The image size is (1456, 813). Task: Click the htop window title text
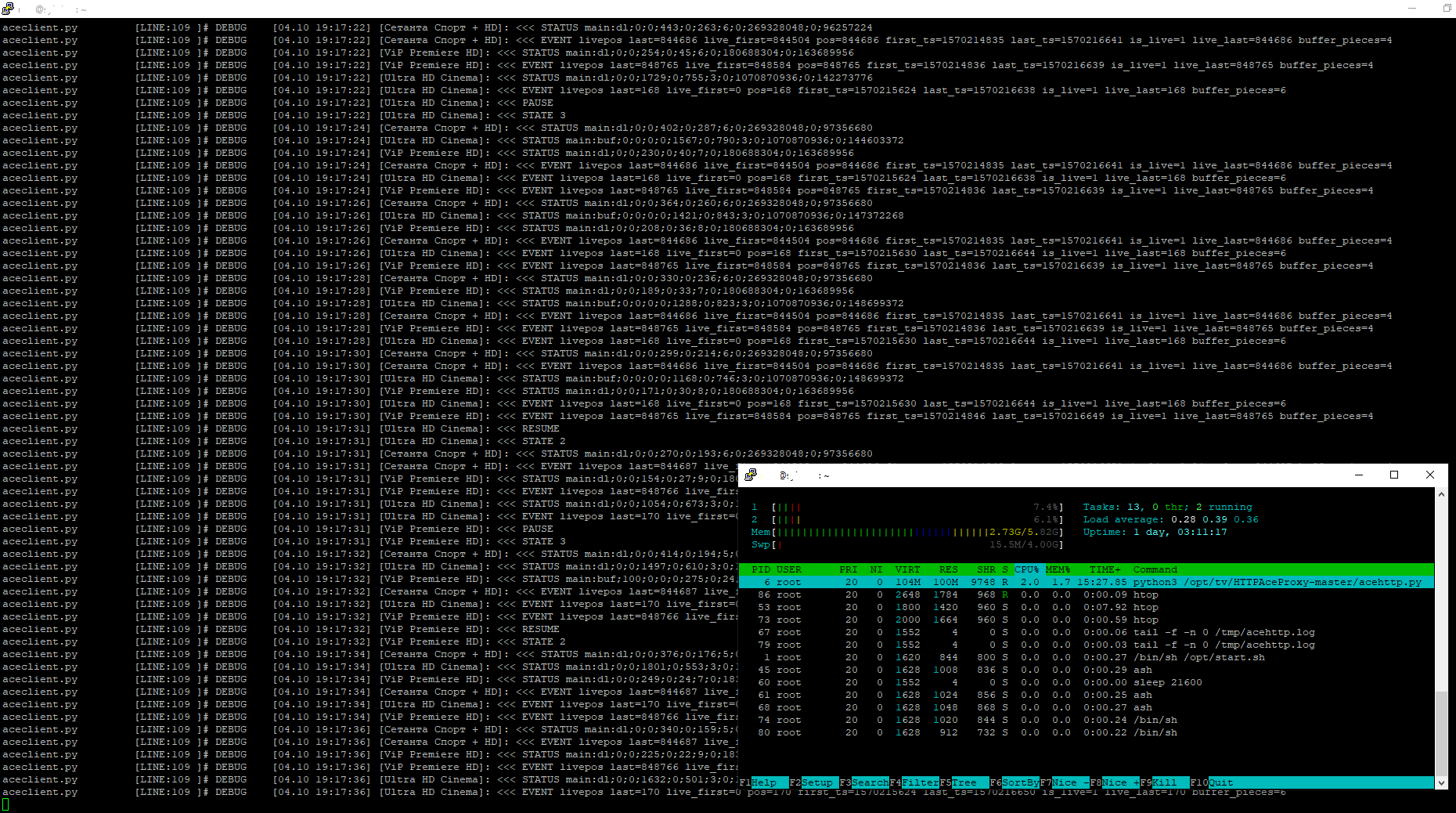point(805,475)
